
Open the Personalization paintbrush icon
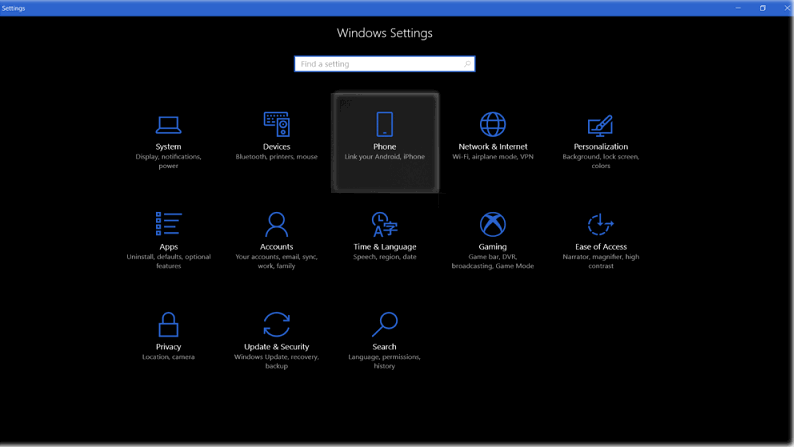(x=601, y=125)
